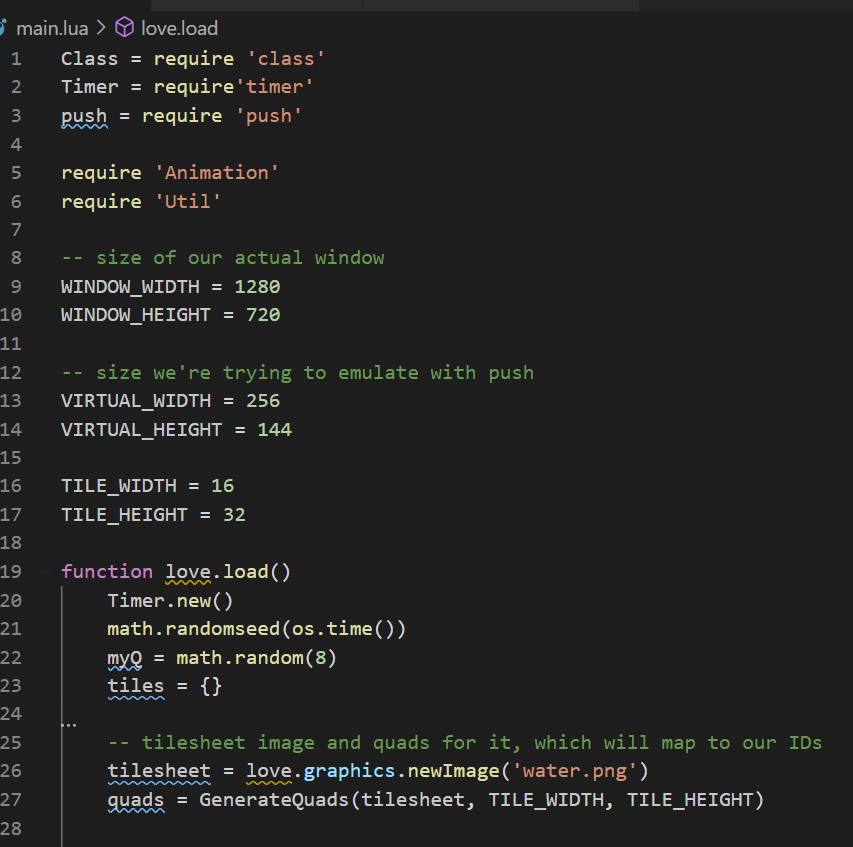Click math.random(8) on line 22
Screen dimensions: 853x847
(x=256, y=658)
